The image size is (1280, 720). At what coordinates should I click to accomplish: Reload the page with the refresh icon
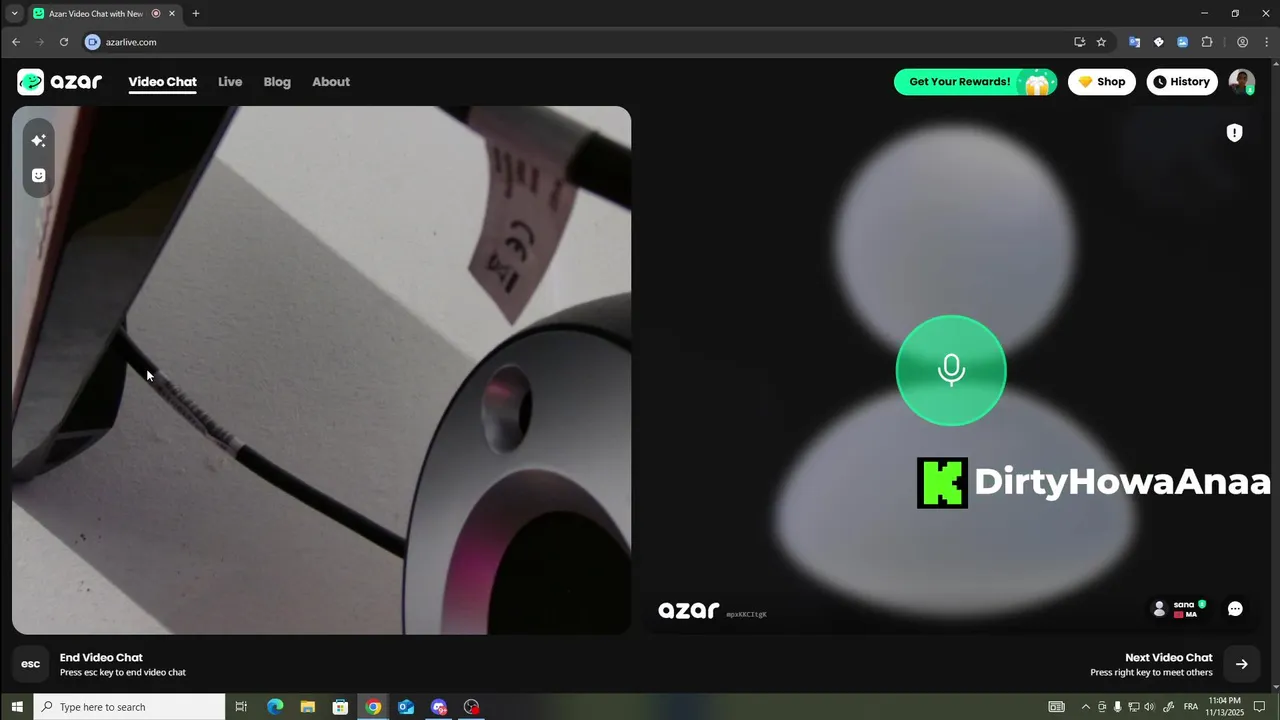point(64,42)
